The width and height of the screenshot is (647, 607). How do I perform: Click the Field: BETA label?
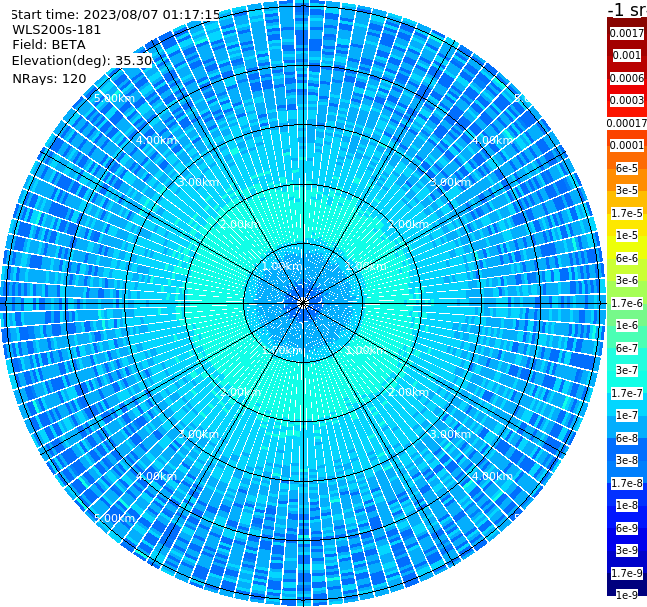[x=49, y=45]
